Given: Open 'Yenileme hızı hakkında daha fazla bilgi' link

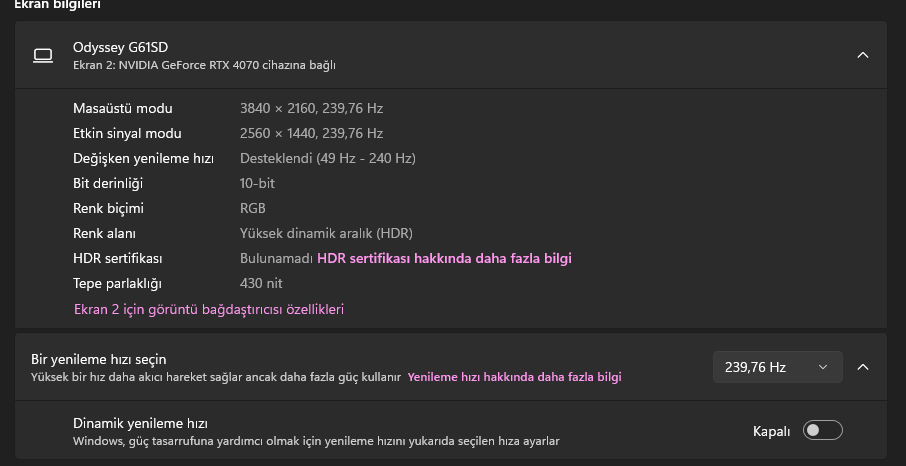Looking at the screenshot, I should [514, 378].
